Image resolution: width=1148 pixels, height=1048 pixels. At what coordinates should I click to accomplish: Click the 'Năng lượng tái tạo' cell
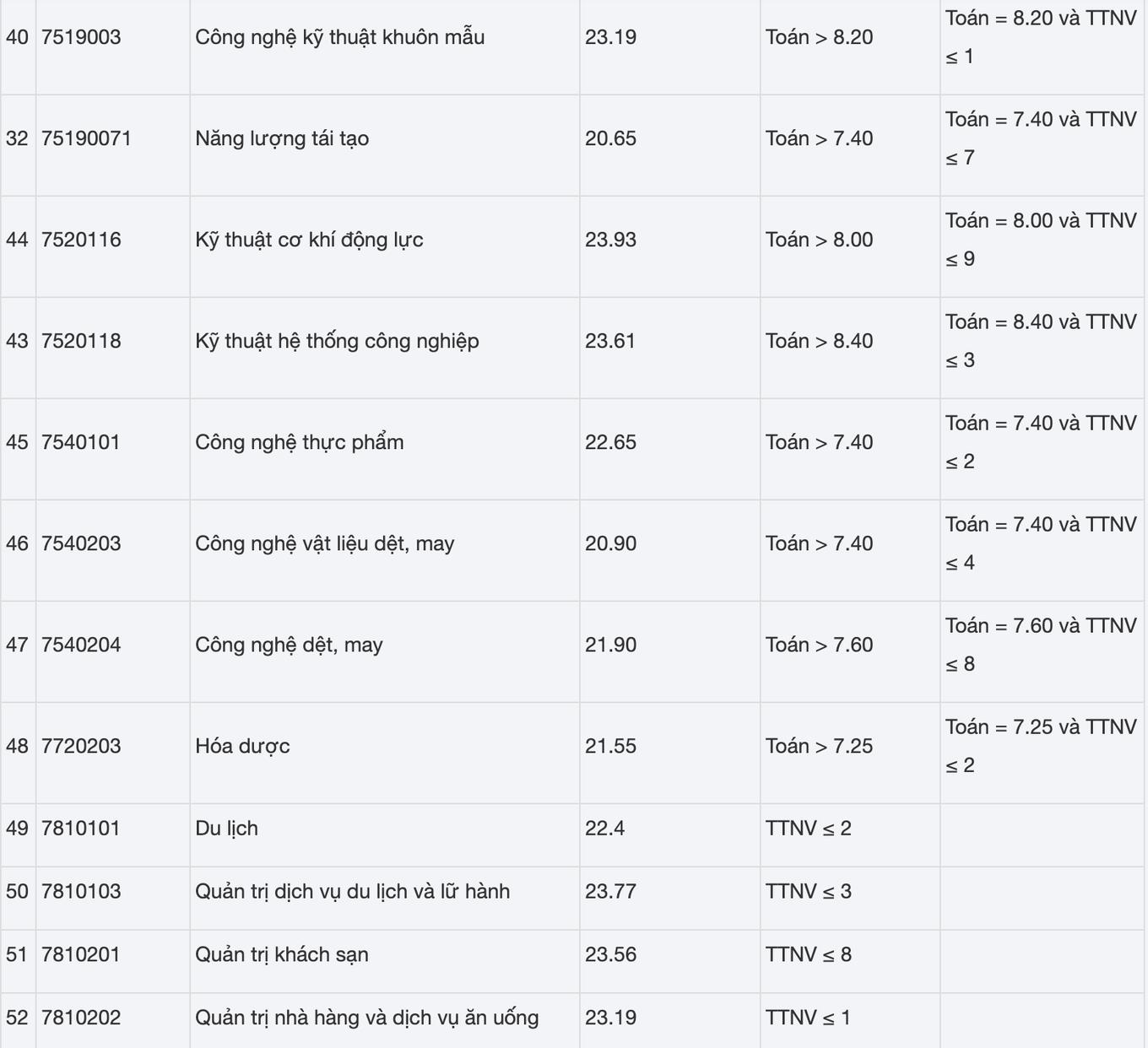click(x=282, y=138)
